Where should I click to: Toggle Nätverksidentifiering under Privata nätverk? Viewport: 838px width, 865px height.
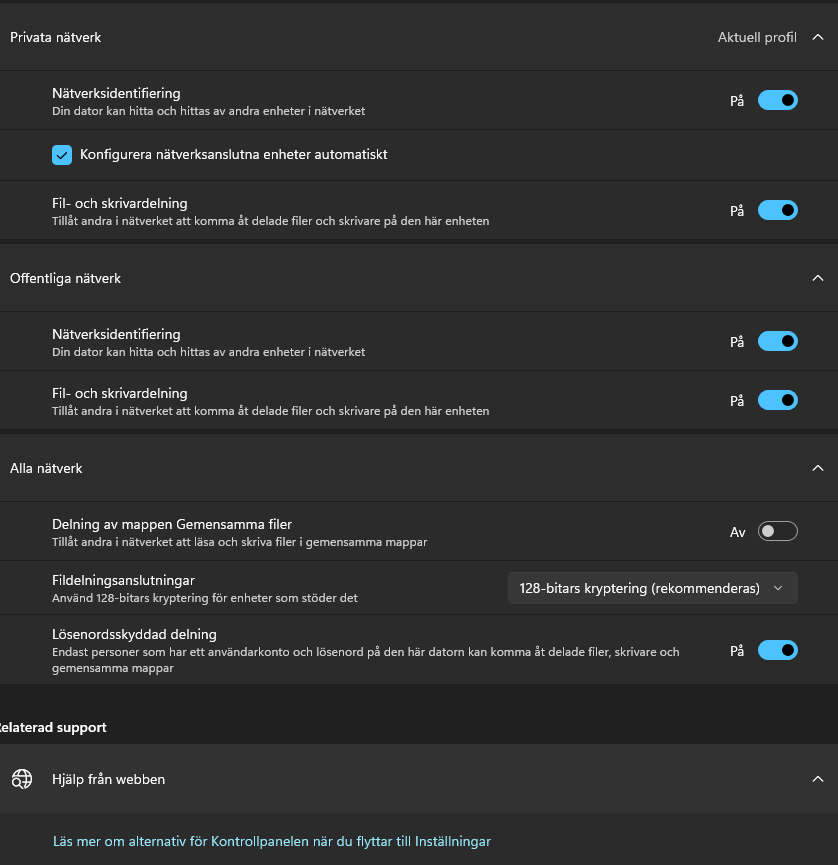(777, 100)
